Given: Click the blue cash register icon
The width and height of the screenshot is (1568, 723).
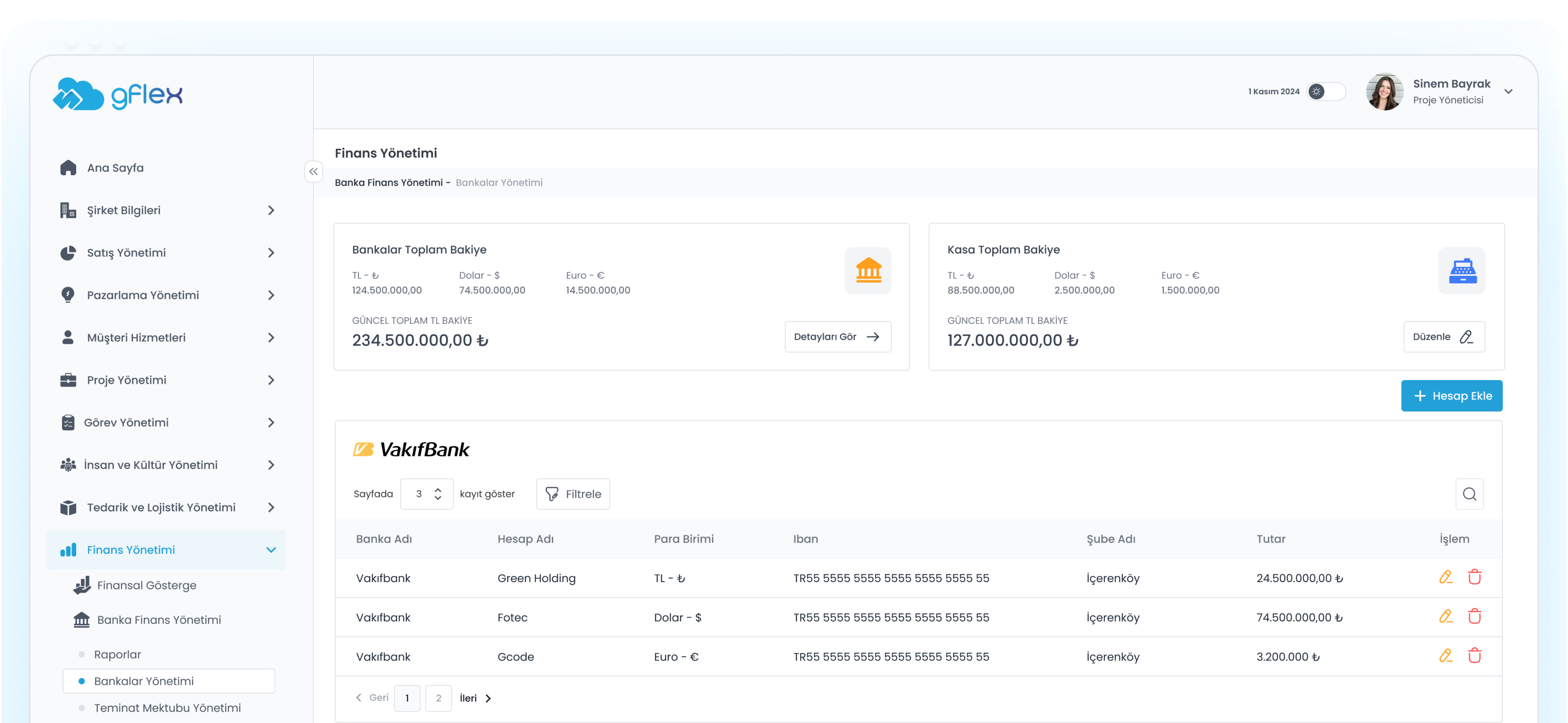Looking at the screenshot, I should pos(1462,271).
